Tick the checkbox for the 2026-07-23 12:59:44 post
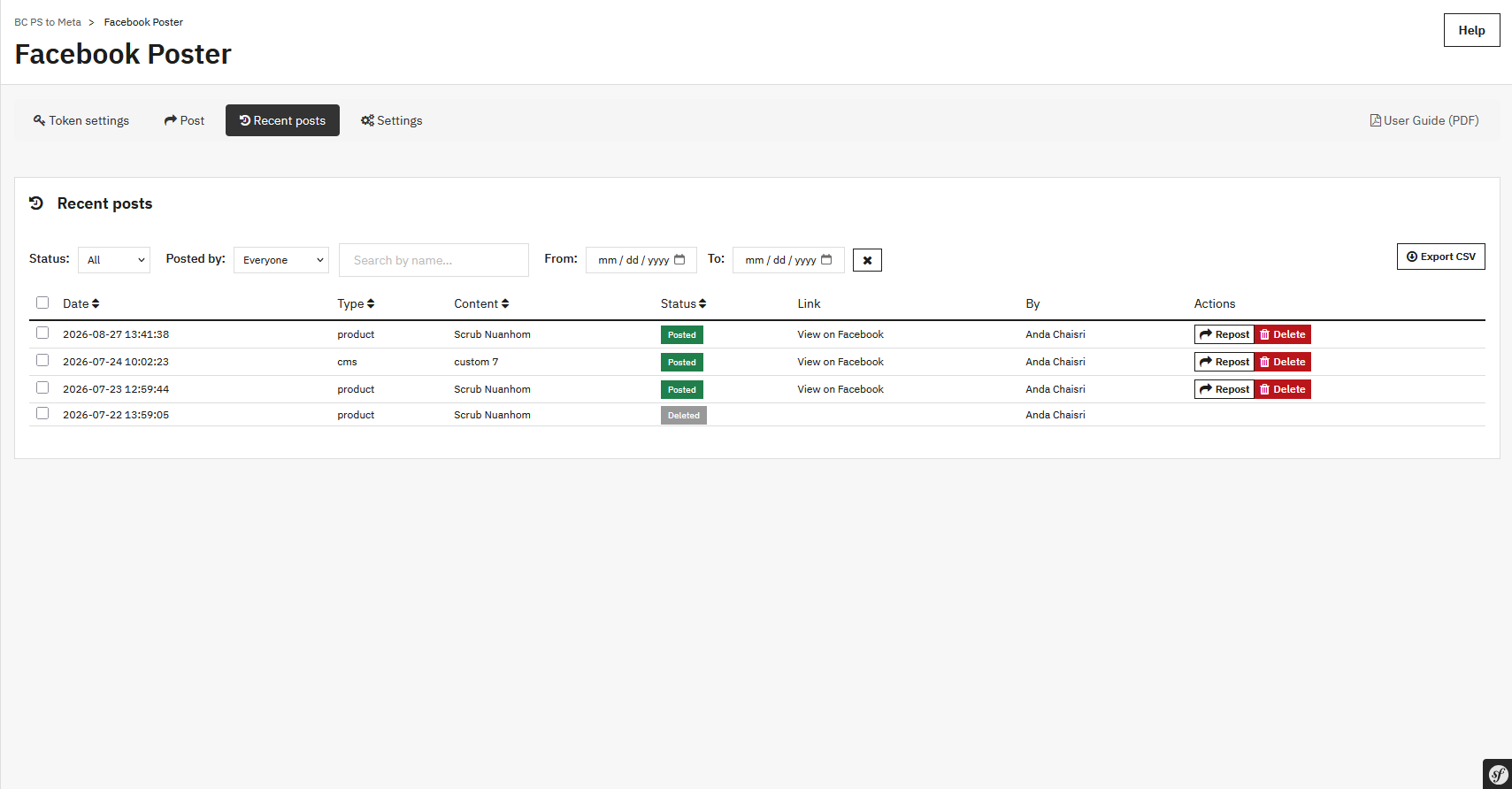The width and height of the screenshot is (1512, 789). (42, 387)
